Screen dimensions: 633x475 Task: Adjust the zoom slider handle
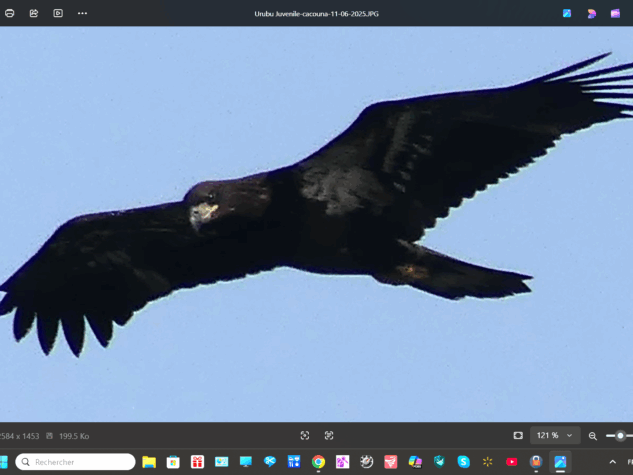tap(620, 436)
